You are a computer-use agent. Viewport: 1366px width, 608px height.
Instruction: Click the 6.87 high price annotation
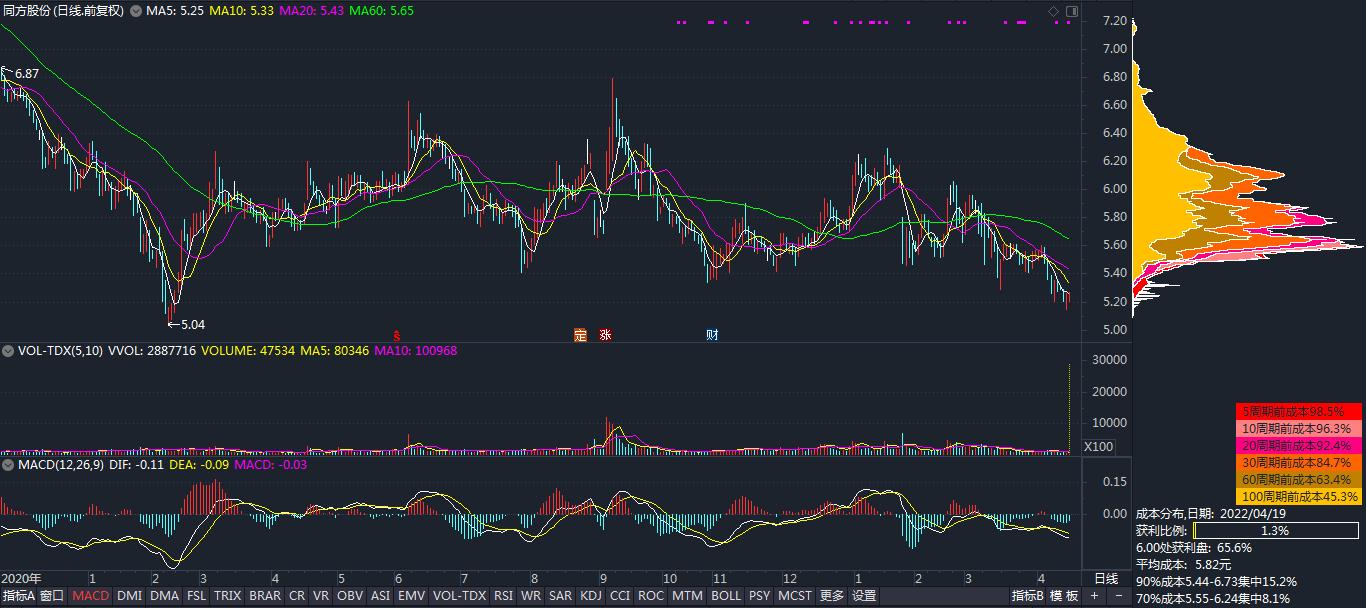27,74
